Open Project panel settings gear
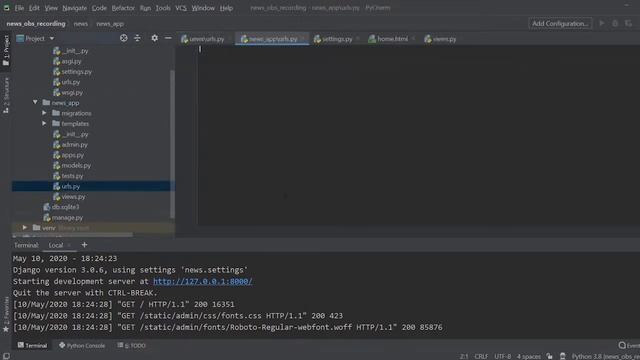Image resolution: width=640 pixels, height=360 pixels. (154, 38)
